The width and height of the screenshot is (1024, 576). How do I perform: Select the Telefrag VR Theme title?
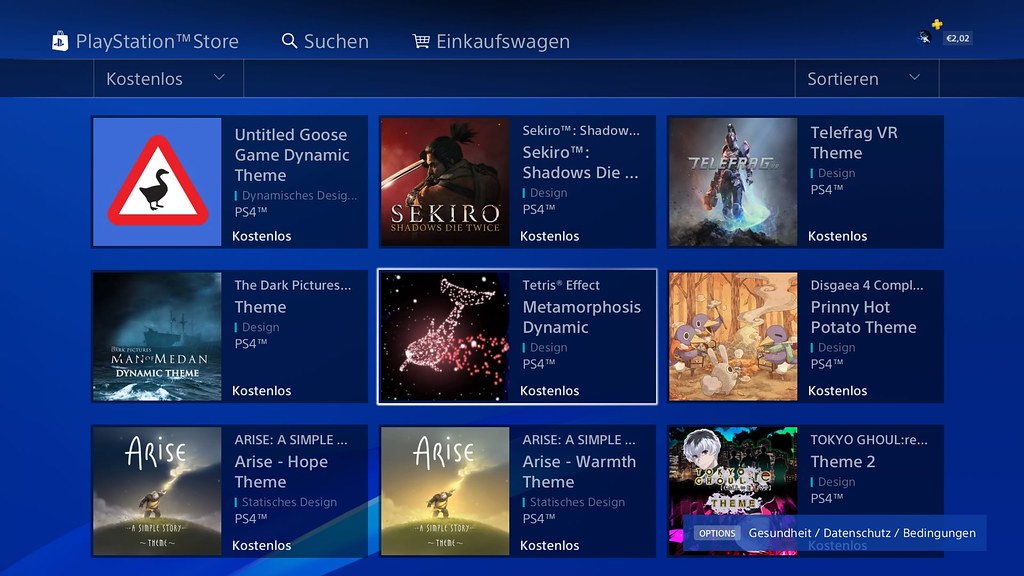point(854,142)
